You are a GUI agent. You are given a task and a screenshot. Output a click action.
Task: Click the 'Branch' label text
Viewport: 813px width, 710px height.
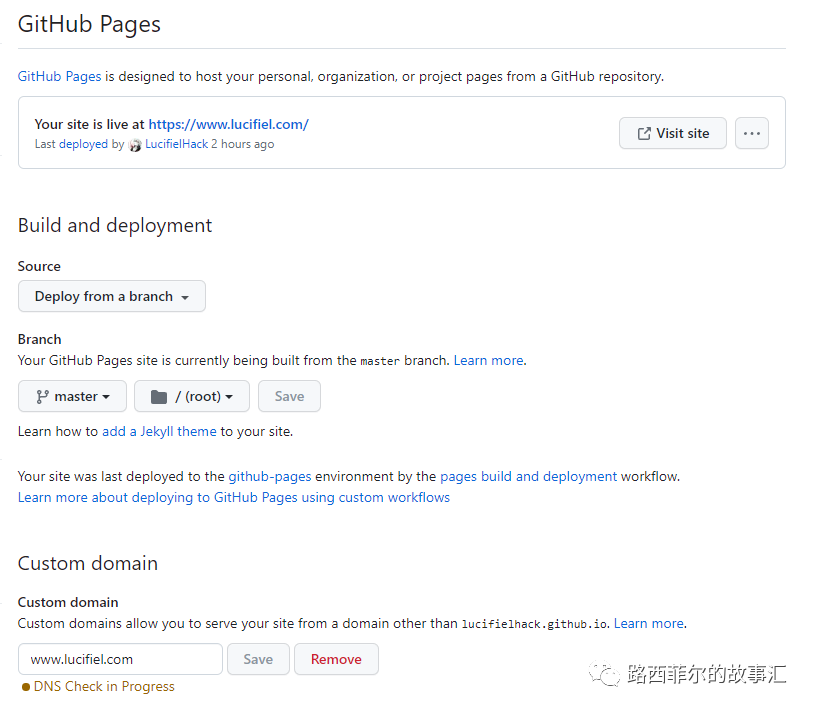point(39,339)
